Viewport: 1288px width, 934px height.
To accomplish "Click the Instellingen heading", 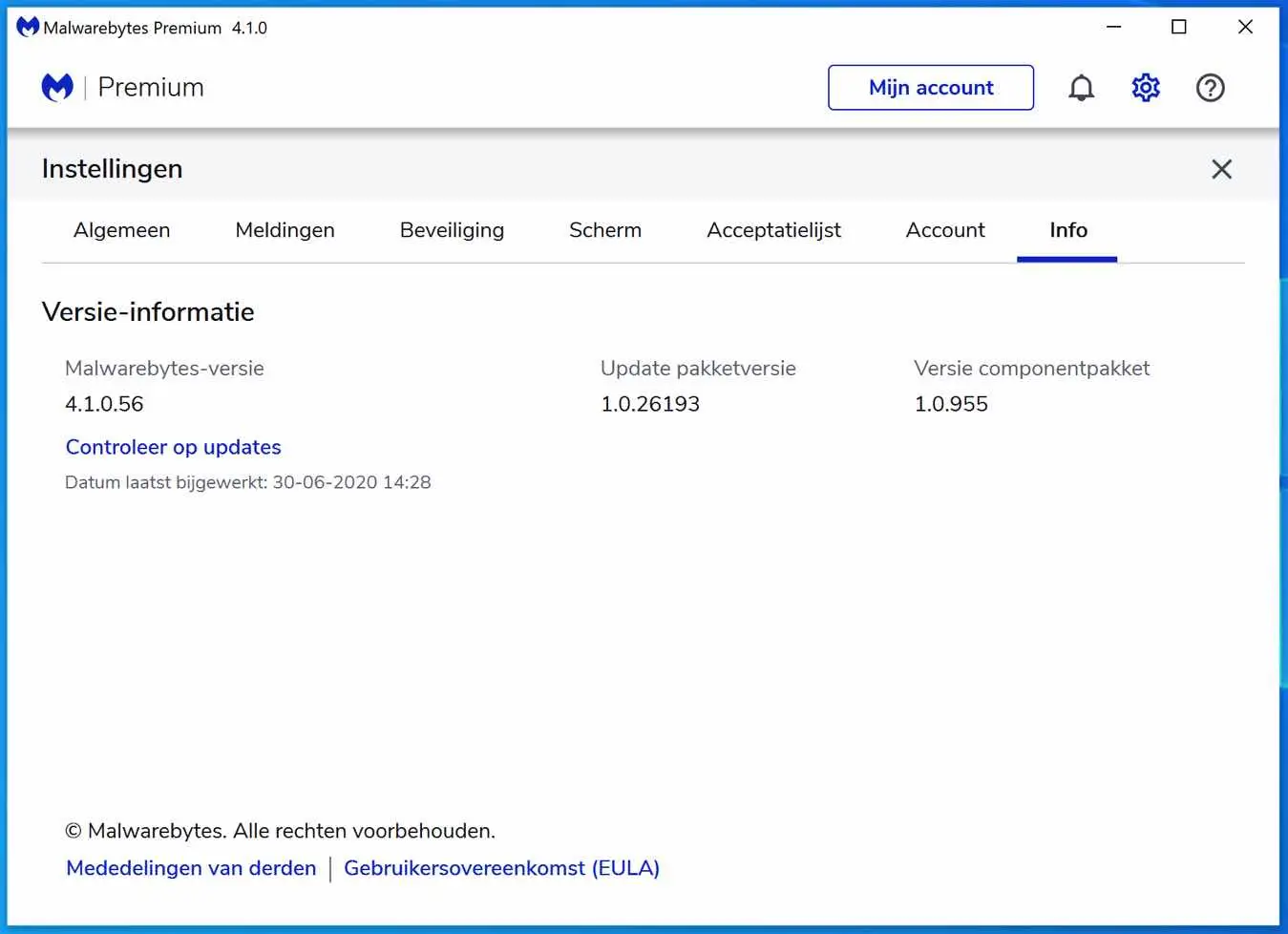I will 112,169.
